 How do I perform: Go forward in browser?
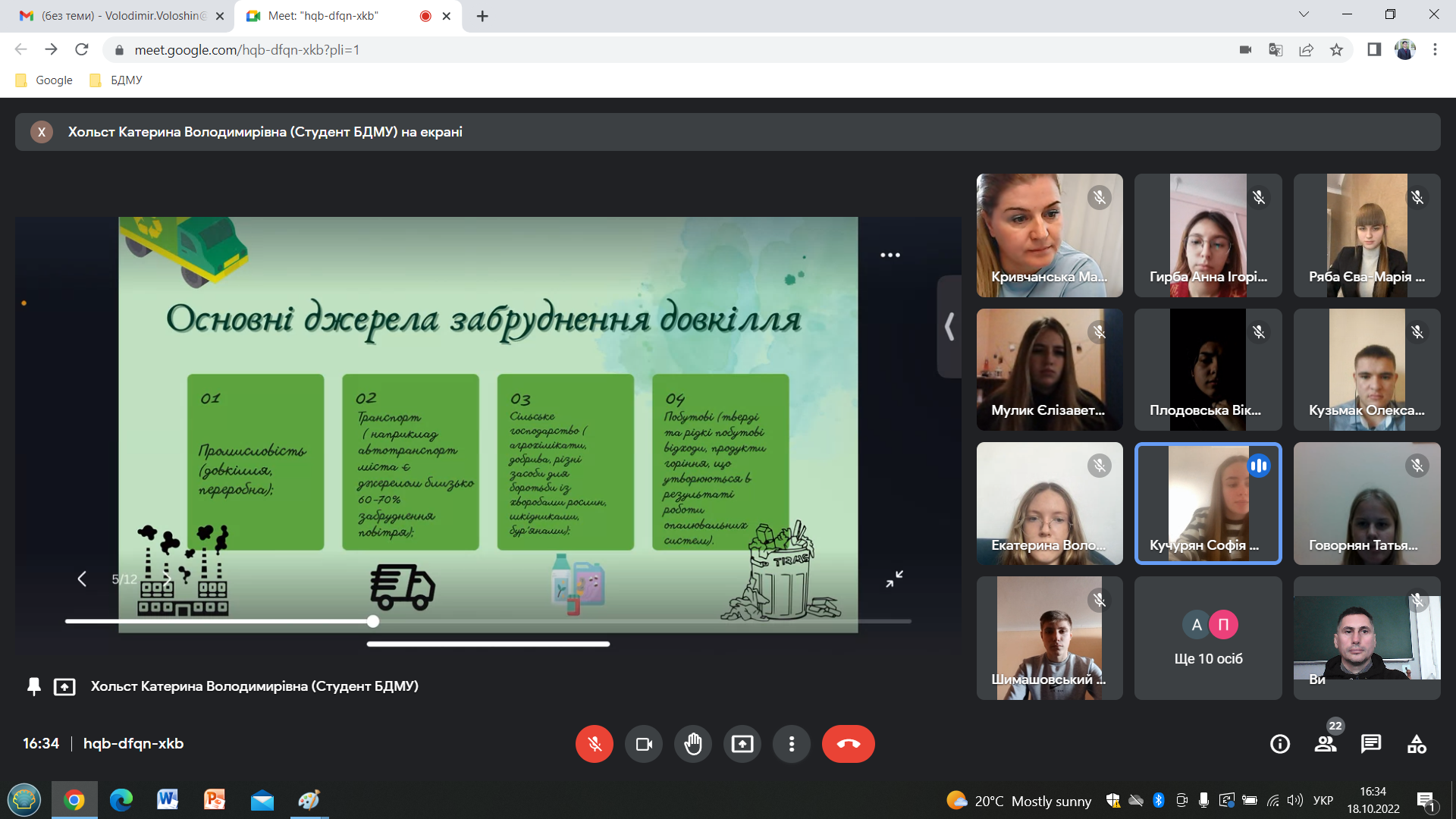[x=51, y=49]
